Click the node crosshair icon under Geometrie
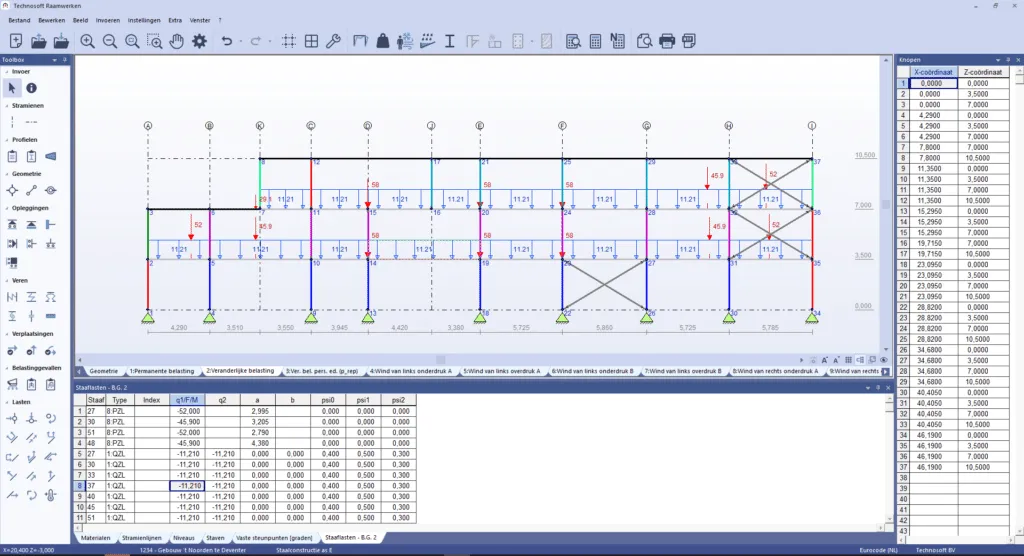Screen dimensions: 1024x556 [x=12, y=190]
